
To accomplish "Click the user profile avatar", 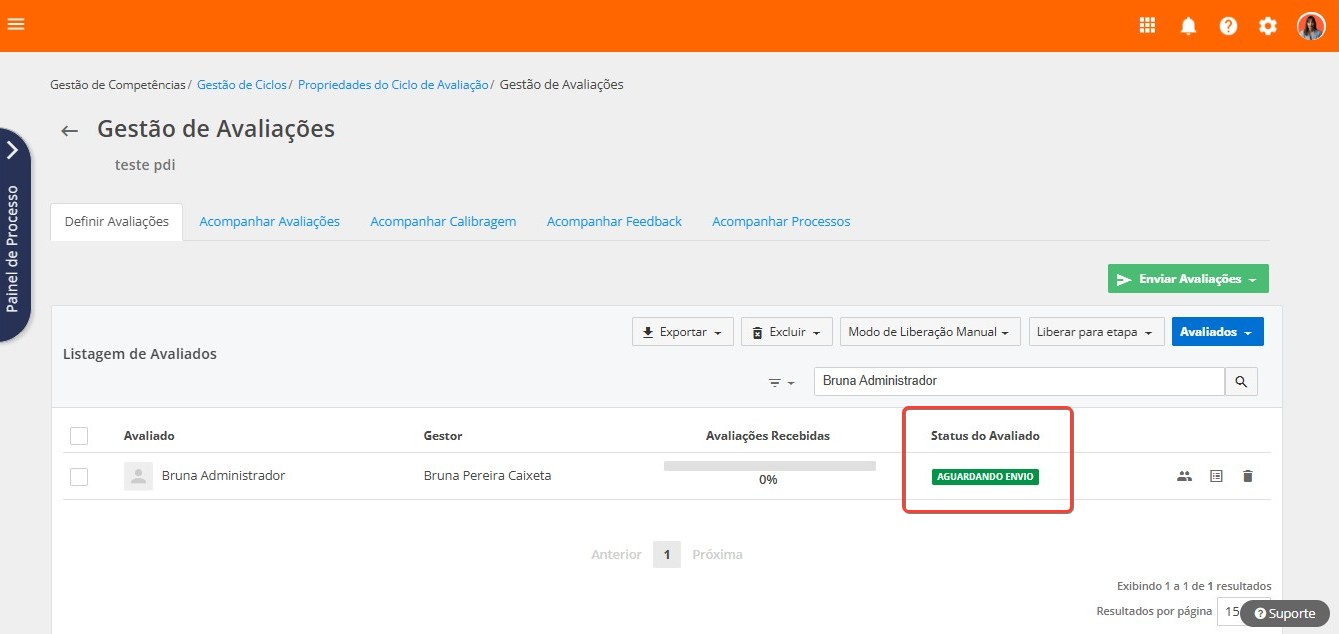I will [x=1310, y=26].
